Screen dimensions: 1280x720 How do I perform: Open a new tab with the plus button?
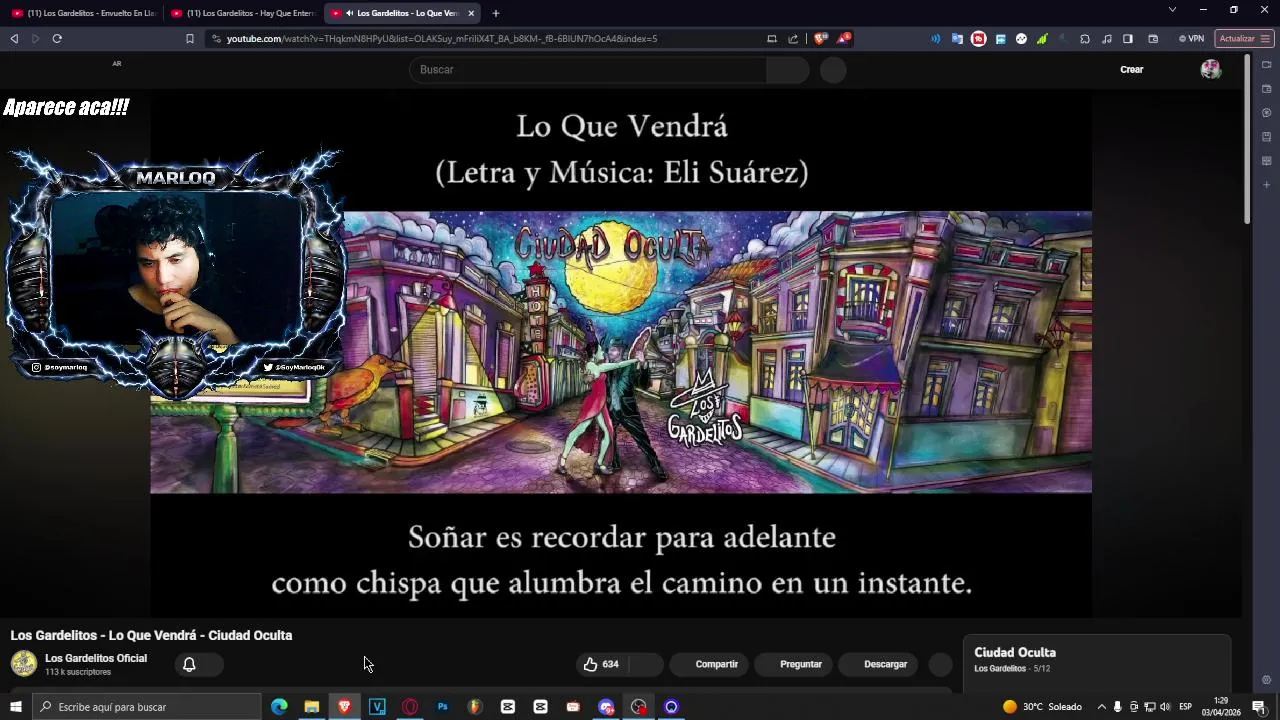coord(495,13)
